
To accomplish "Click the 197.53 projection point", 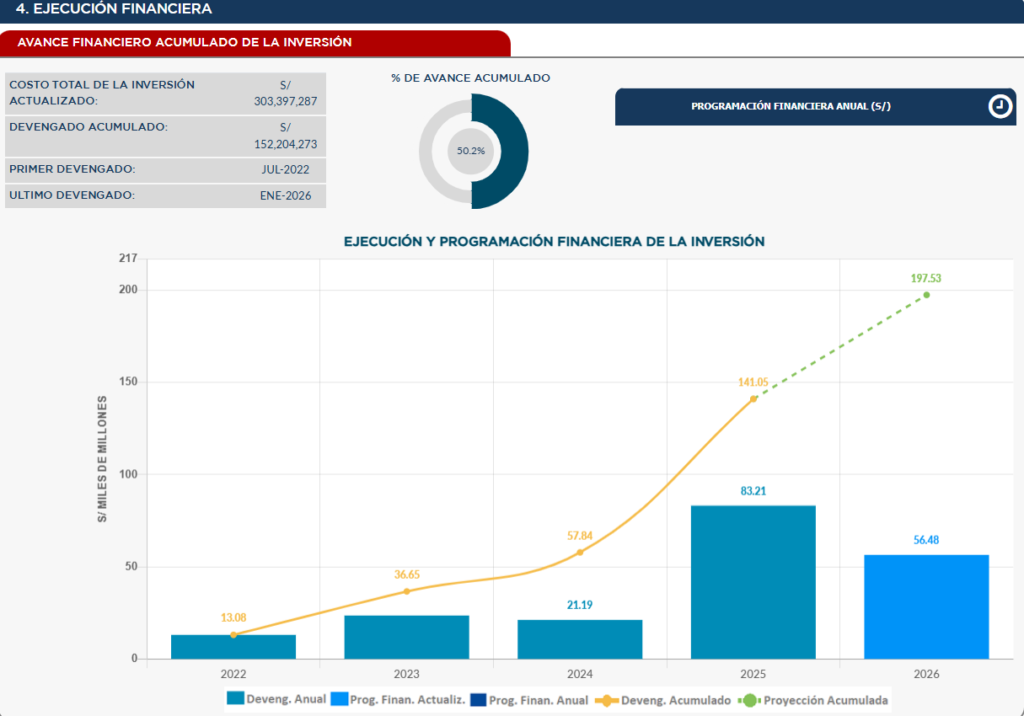I will click(x=926, y=295).
